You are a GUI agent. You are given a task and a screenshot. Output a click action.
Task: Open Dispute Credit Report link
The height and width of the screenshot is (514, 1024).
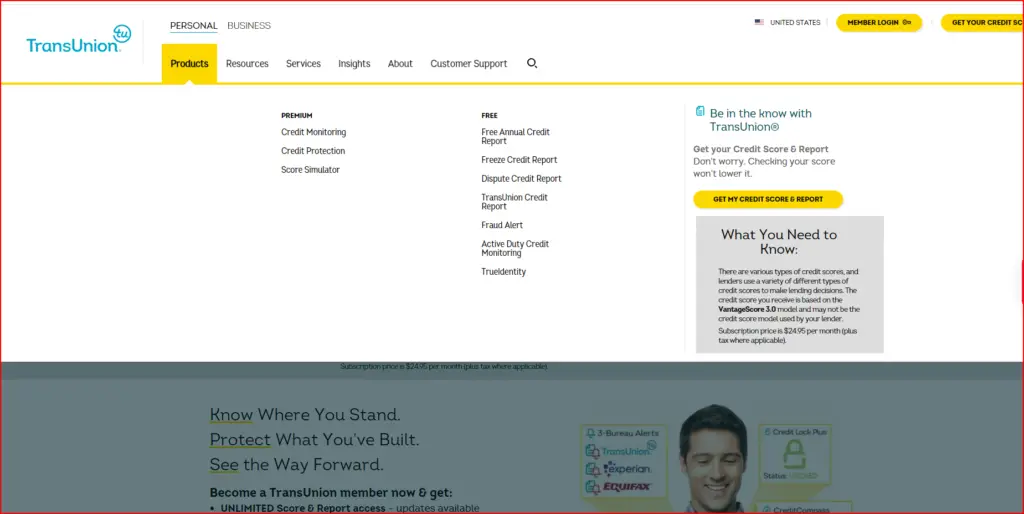point(521,179)
